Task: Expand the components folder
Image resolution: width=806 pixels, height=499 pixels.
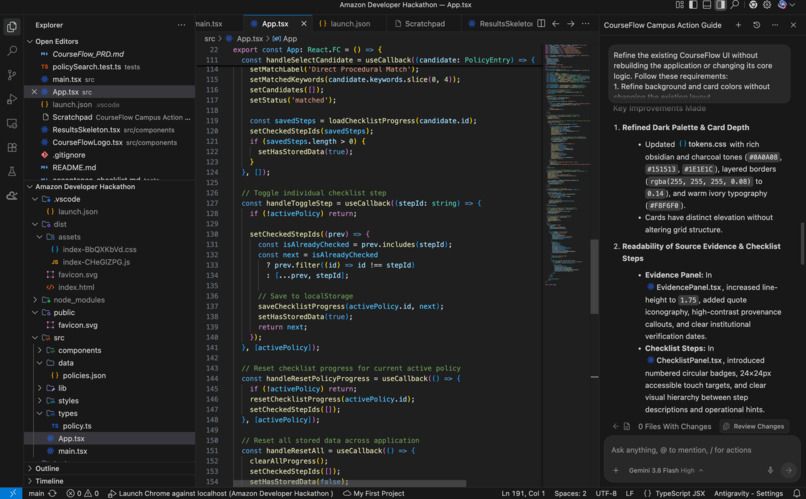Action: [40, 350]
